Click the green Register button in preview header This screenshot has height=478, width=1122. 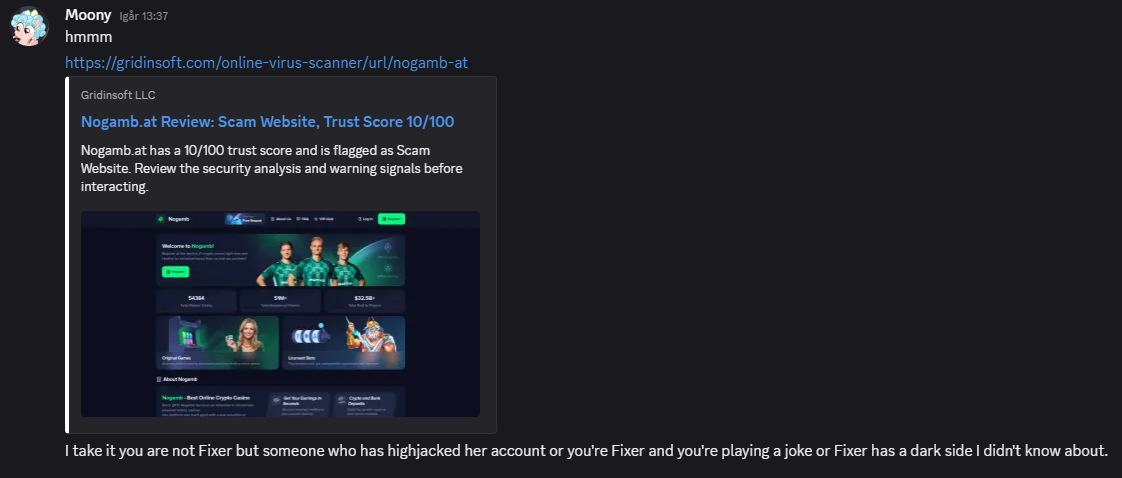point(391,219)
